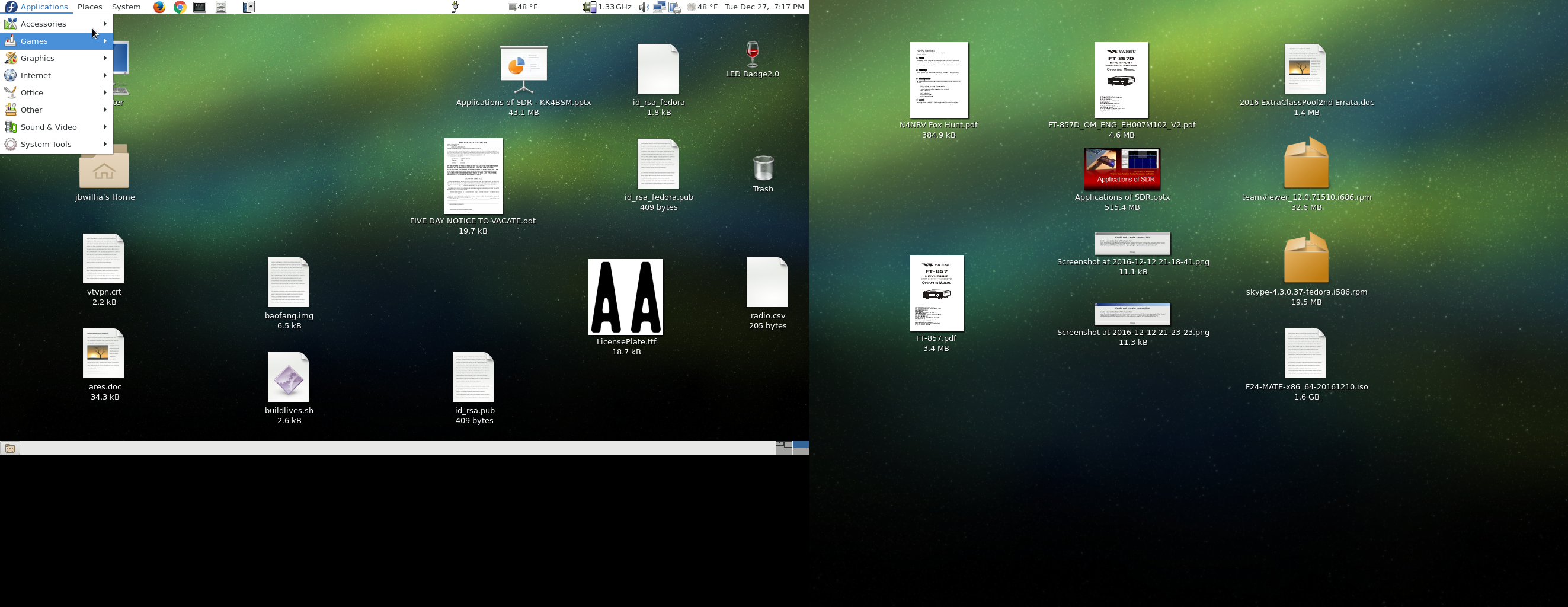The image size is (1568, 607).
Task: Click the hardware sensor 48 °F reading
Action: click(523, 7)
